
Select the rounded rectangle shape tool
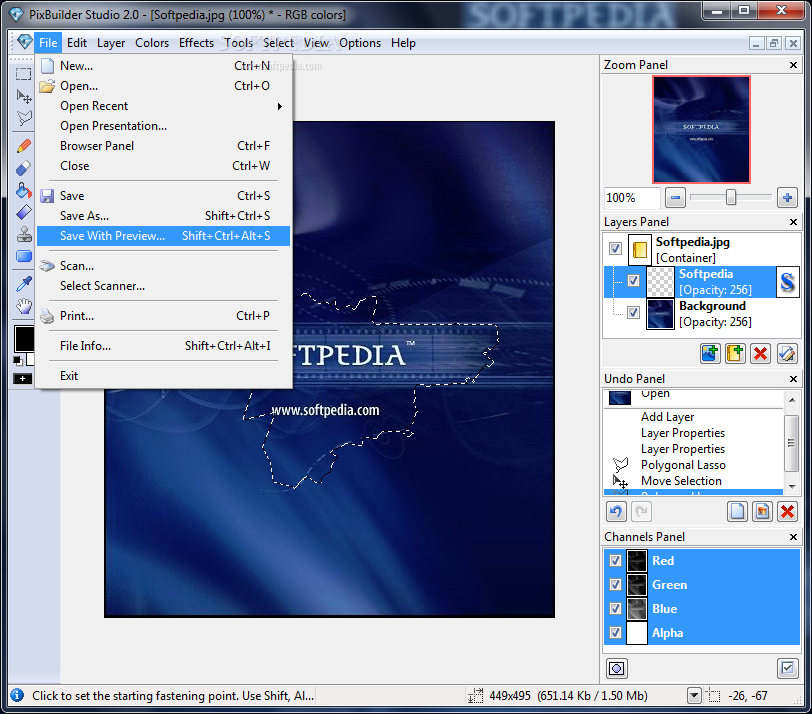click(x=23, y=256)
